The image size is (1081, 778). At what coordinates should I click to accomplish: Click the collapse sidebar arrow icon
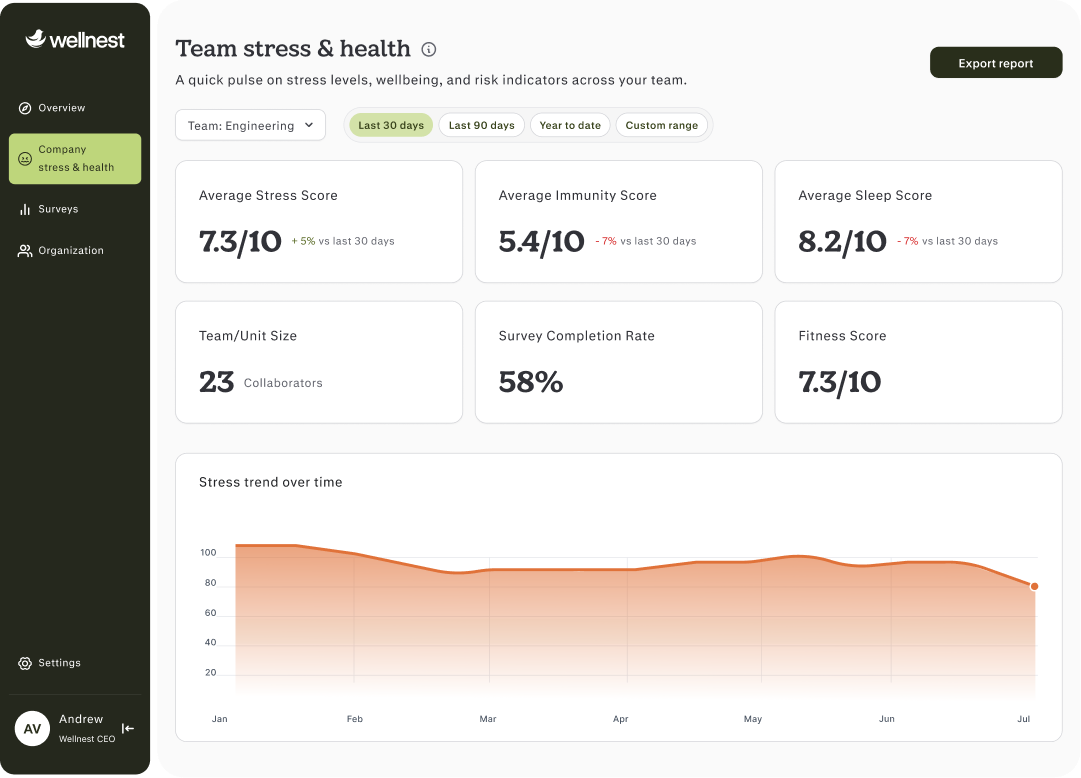pos(128,728)
